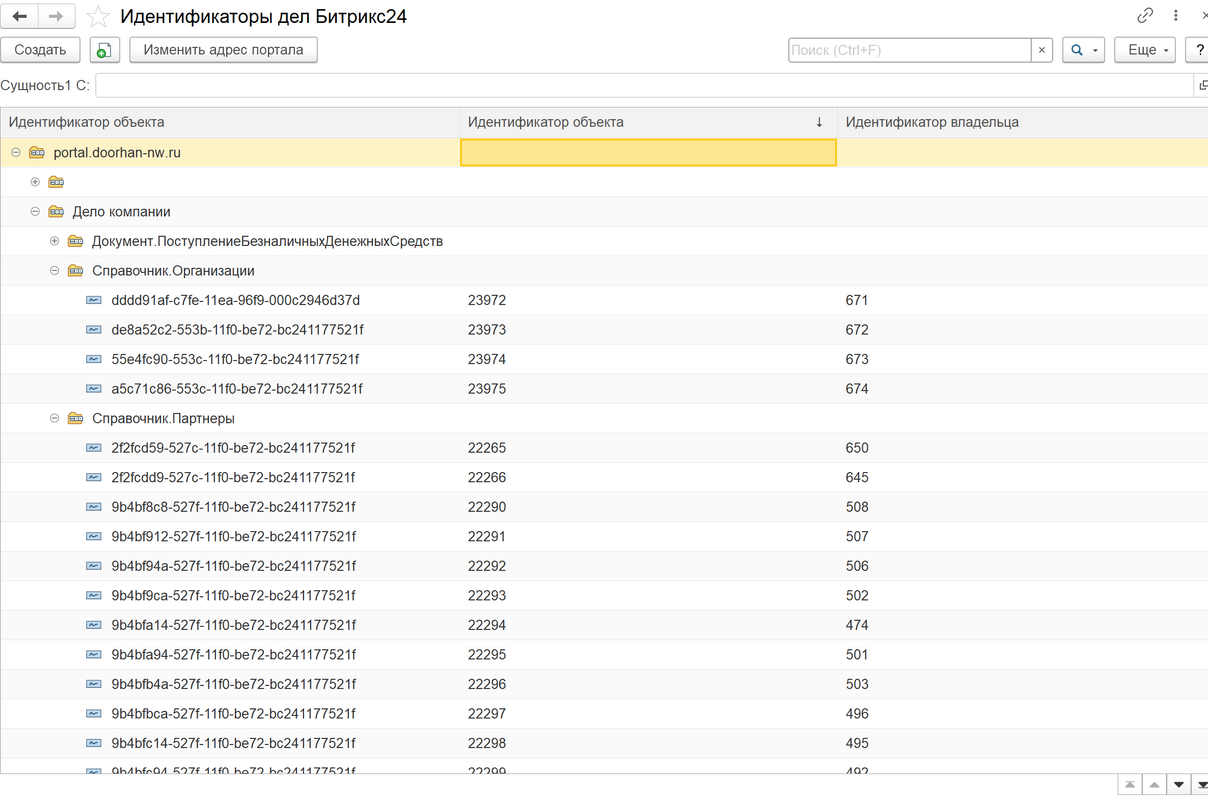
Task: Click object ID cell 23972
Action: 487,300
